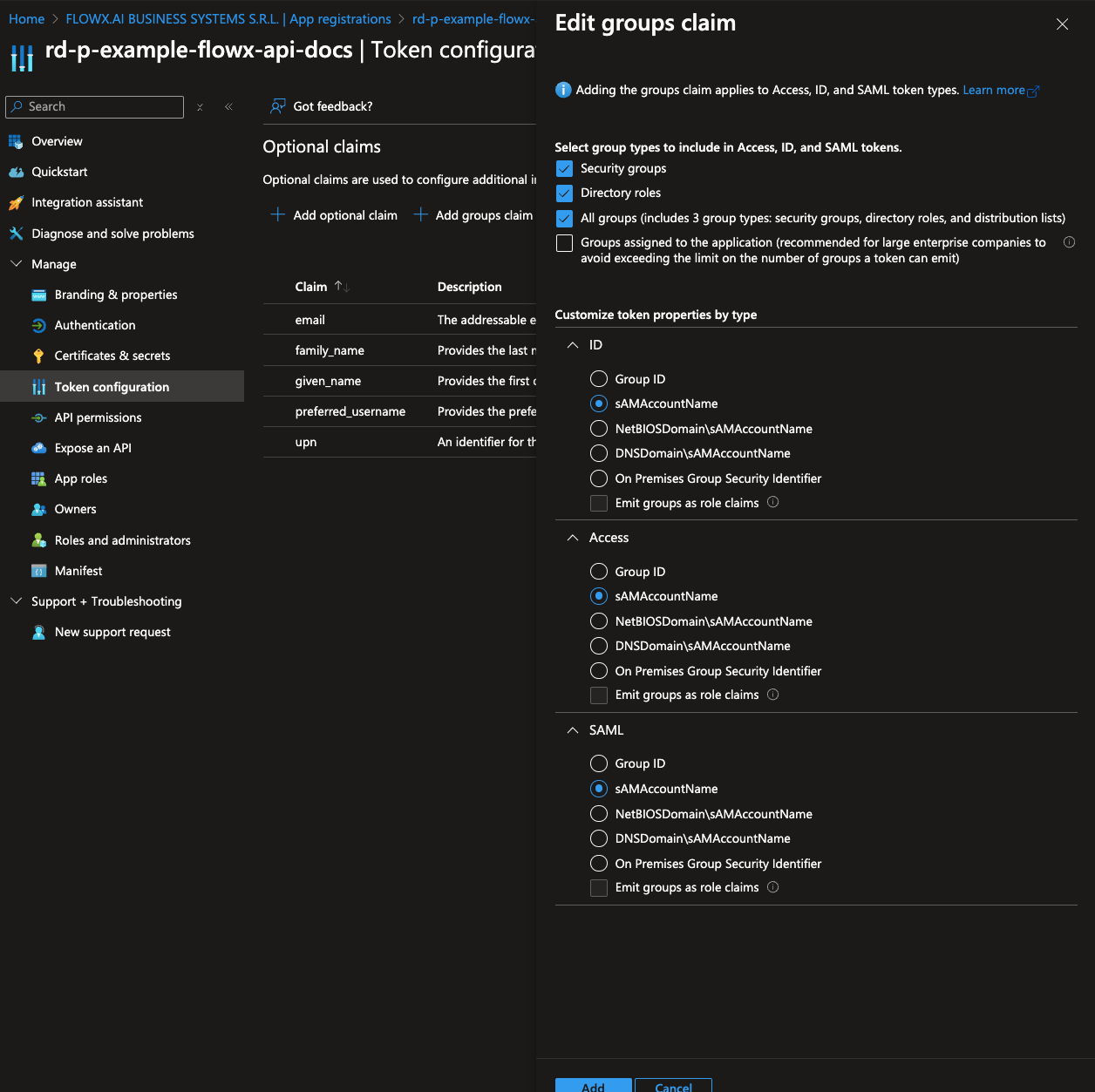The image size is (1095, 1092).
Task: Click the Branding & properties icon
Action: (x=38, y=295)
